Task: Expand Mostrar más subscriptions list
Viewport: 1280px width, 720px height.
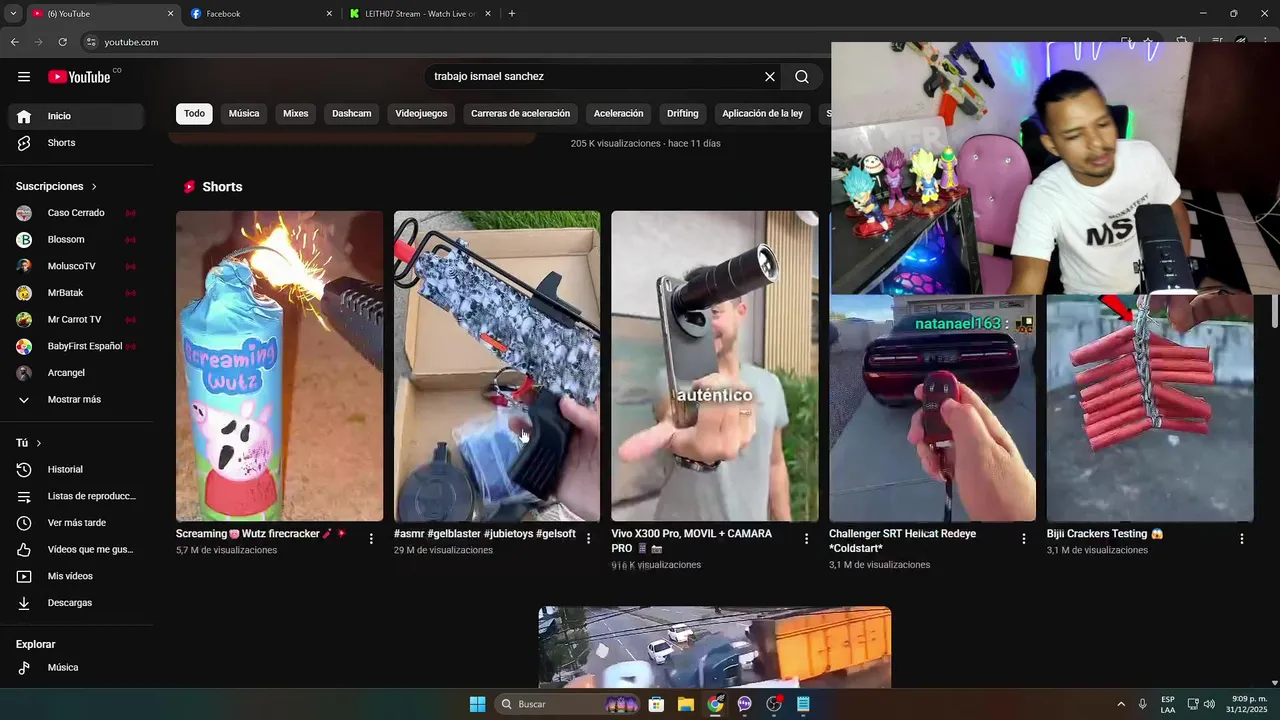Action: (77, 400)
